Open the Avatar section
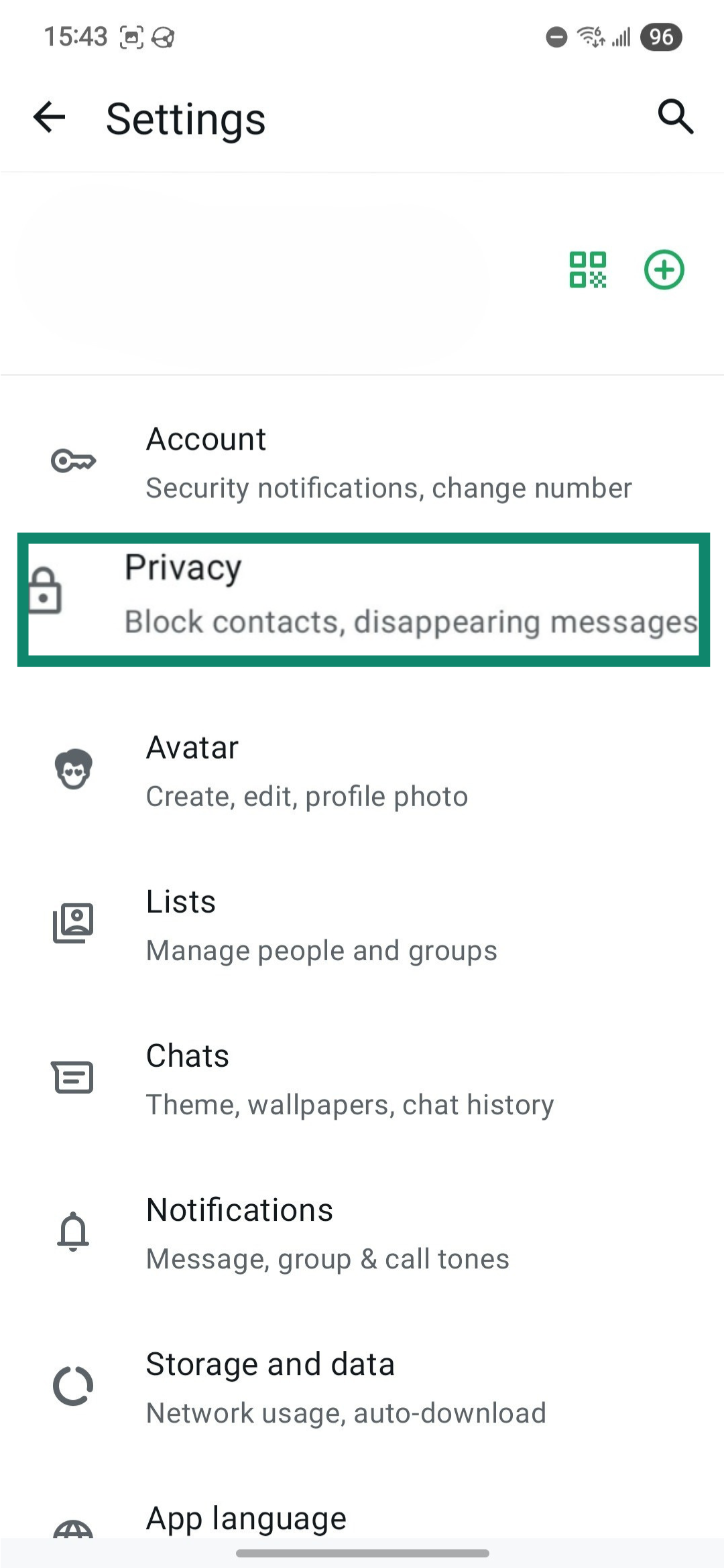This screenshot has width=724, height=1568. coord(362,769)
